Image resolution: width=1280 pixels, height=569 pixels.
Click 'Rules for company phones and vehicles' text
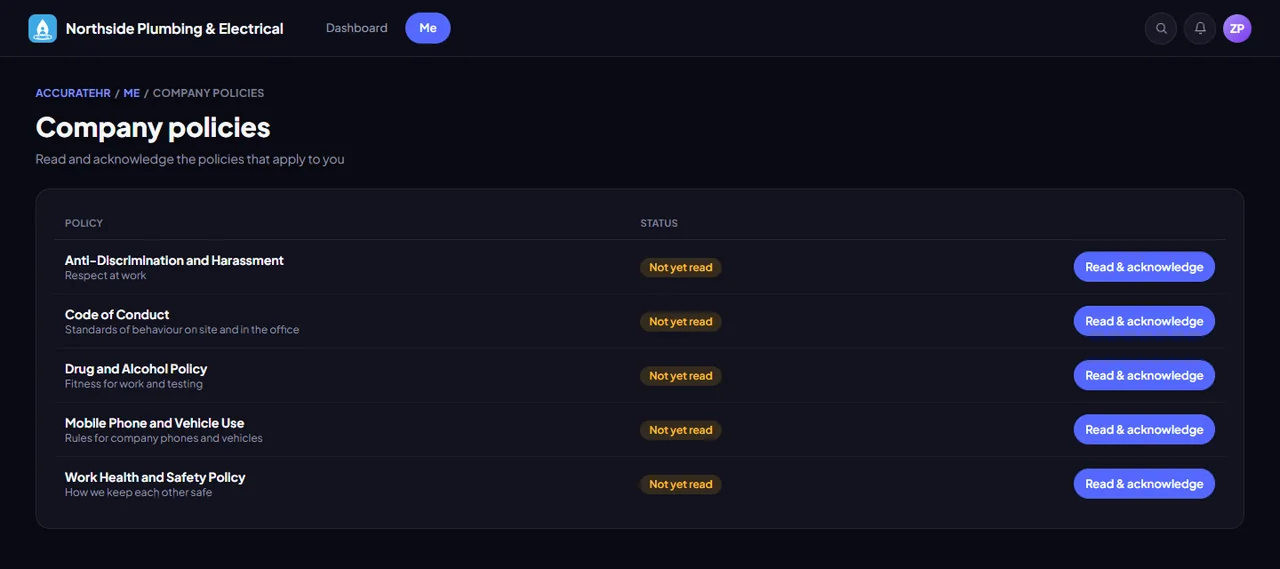click(164, 438)
